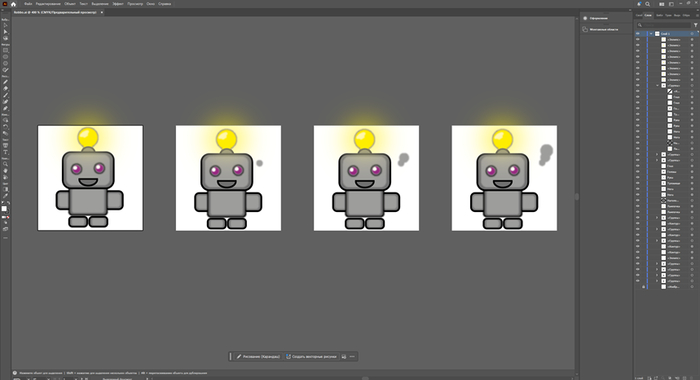
Task: Collapse the Слой 1 layer tree
Action: [x=651, y=33]
